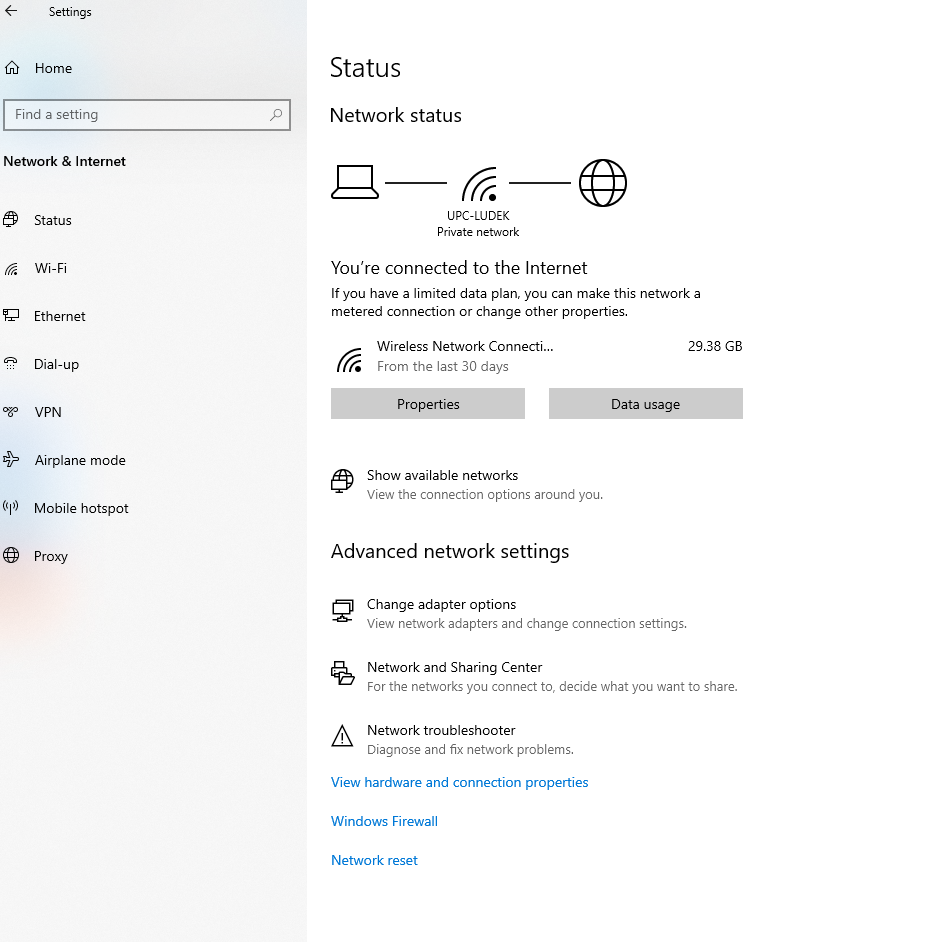Go to Home in sidebar
Viewport: 929px width, 942px height.
tap(53, 68)
